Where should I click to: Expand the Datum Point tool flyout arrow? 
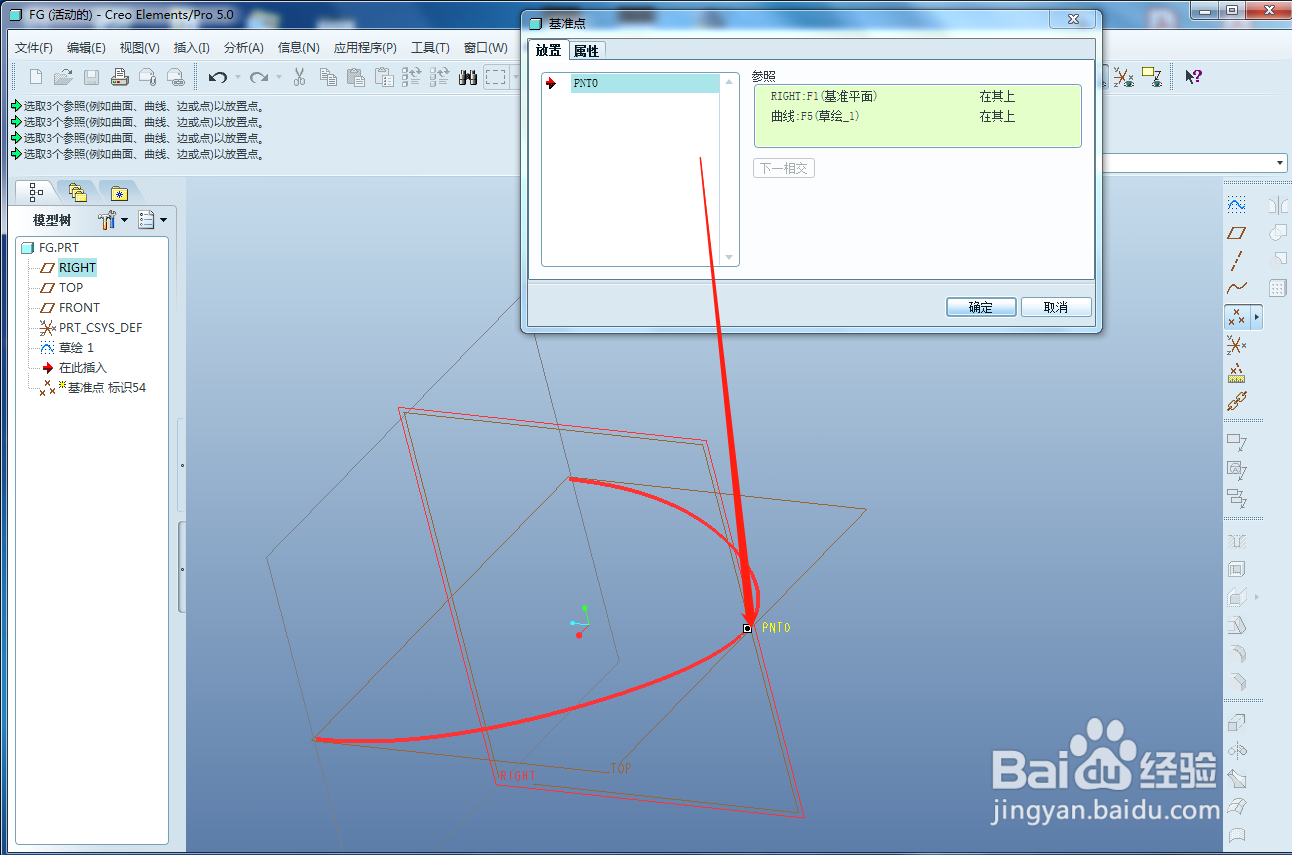pyautogui.click(x=1257, y=317)
